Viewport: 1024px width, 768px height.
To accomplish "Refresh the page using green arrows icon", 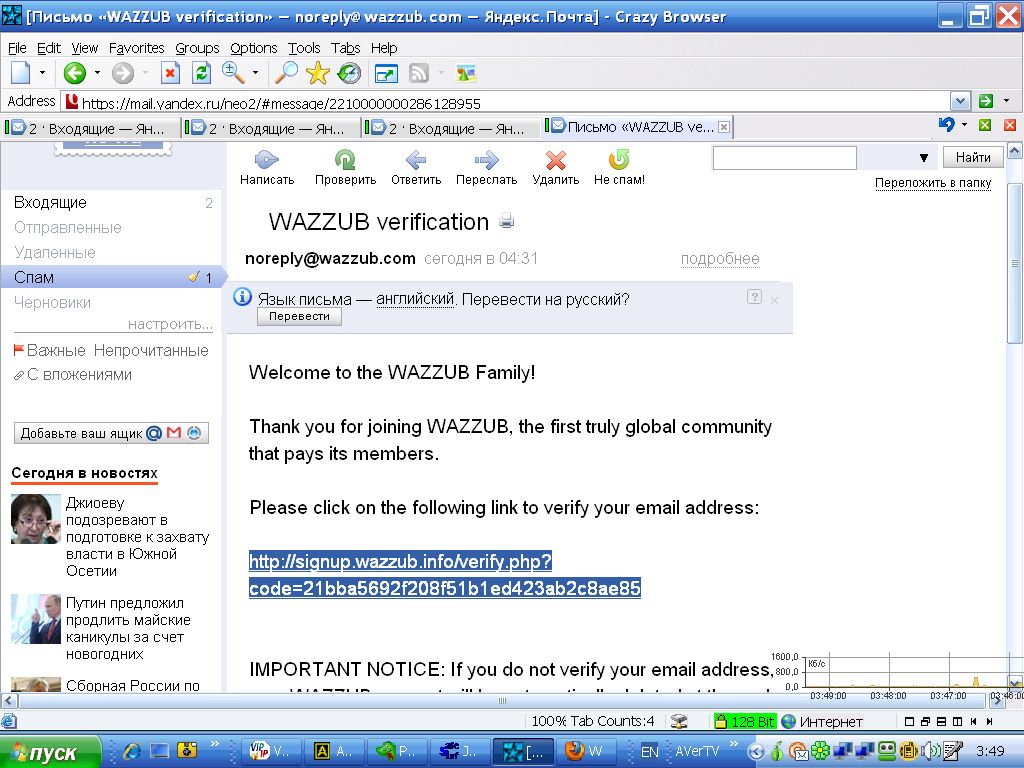I will [x=201, y=72].
